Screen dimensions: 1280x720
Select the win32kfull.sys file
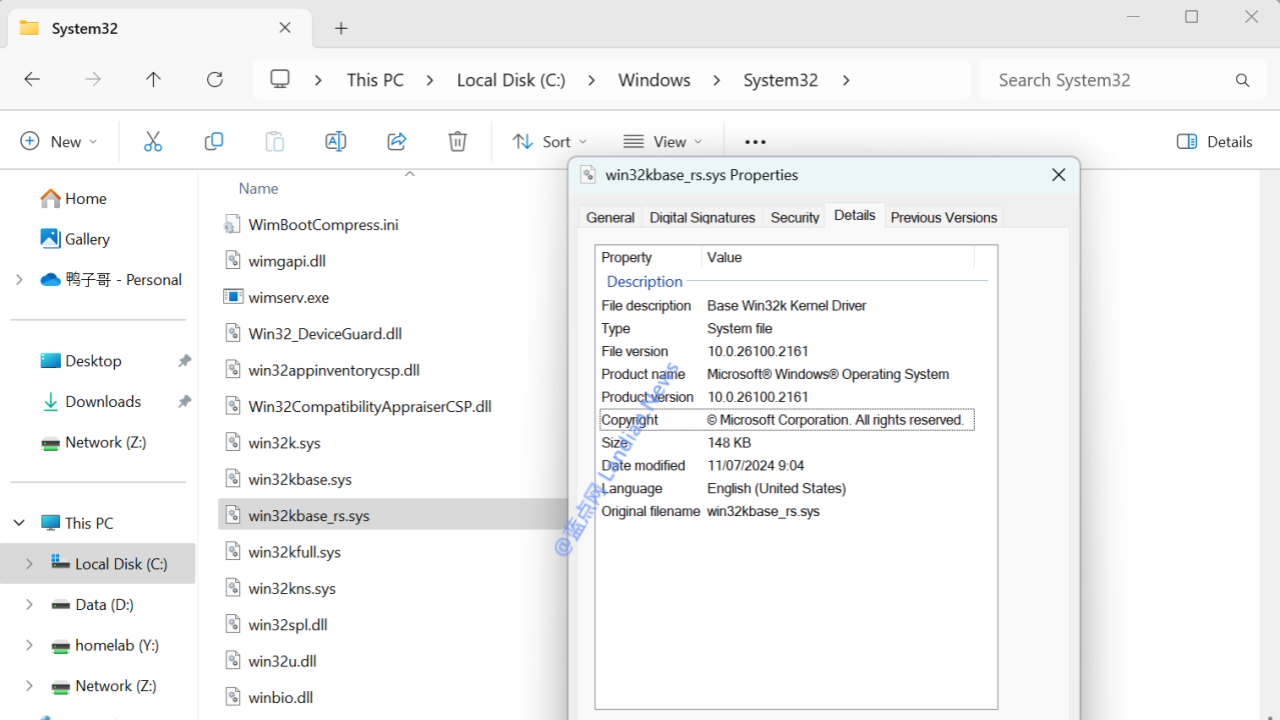coord(295,552)
